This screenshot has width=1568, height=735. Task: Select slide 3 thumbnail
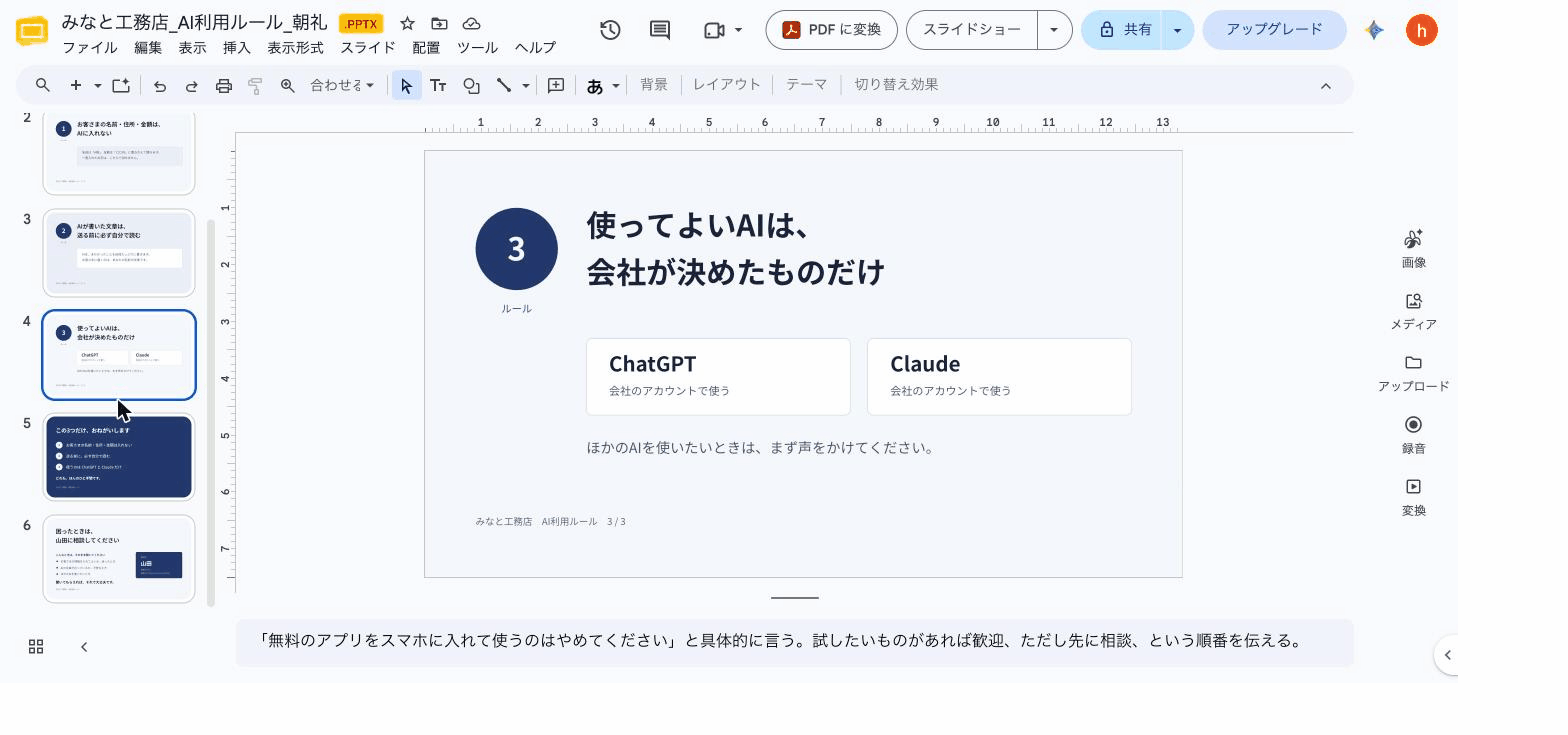[x=119, y=253]
